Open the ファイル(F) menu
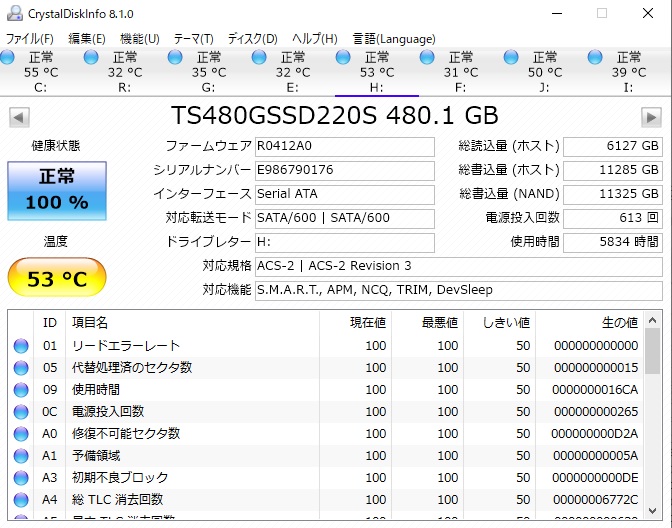 (30, 39)
